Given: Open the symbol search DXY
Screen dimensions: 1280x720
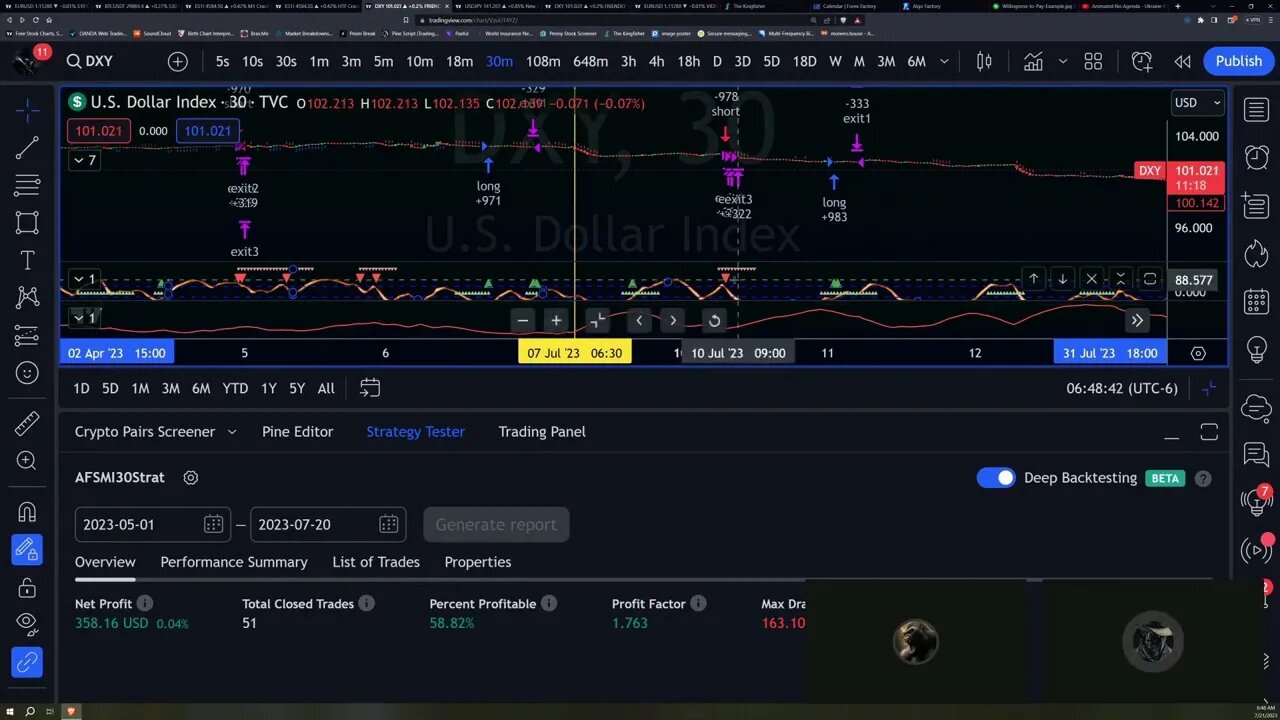Looking at the screenshot, I should [90, 61].
